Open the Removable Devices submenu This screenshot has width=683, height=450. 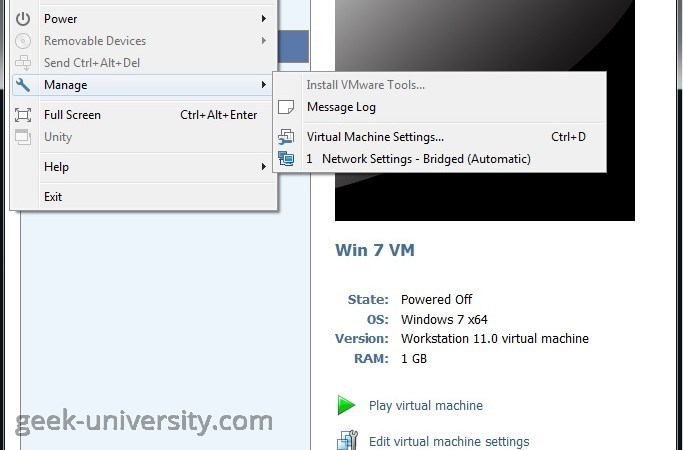point(142,41)
